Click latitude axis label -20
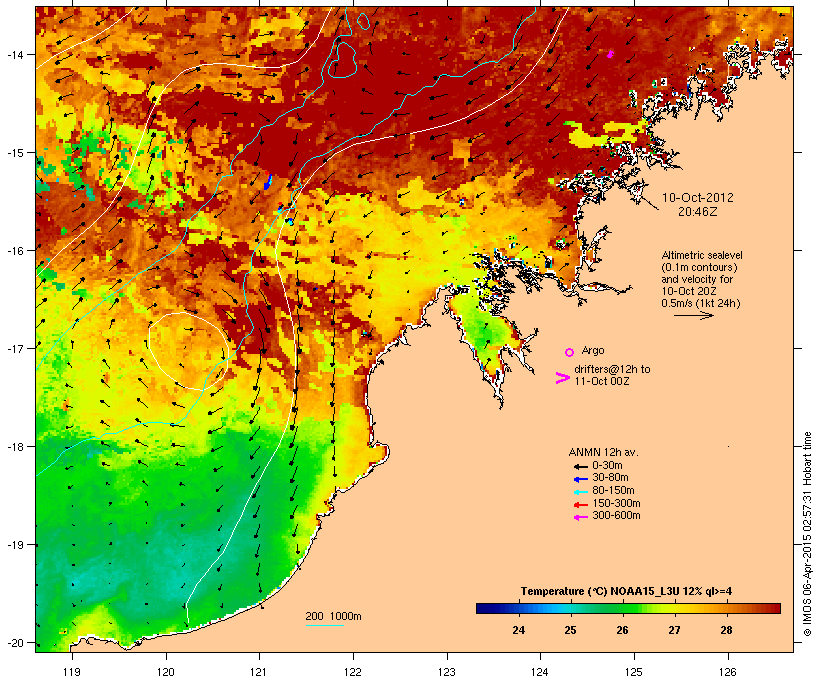Screen dimensions: 820x680 pos(14,643)
